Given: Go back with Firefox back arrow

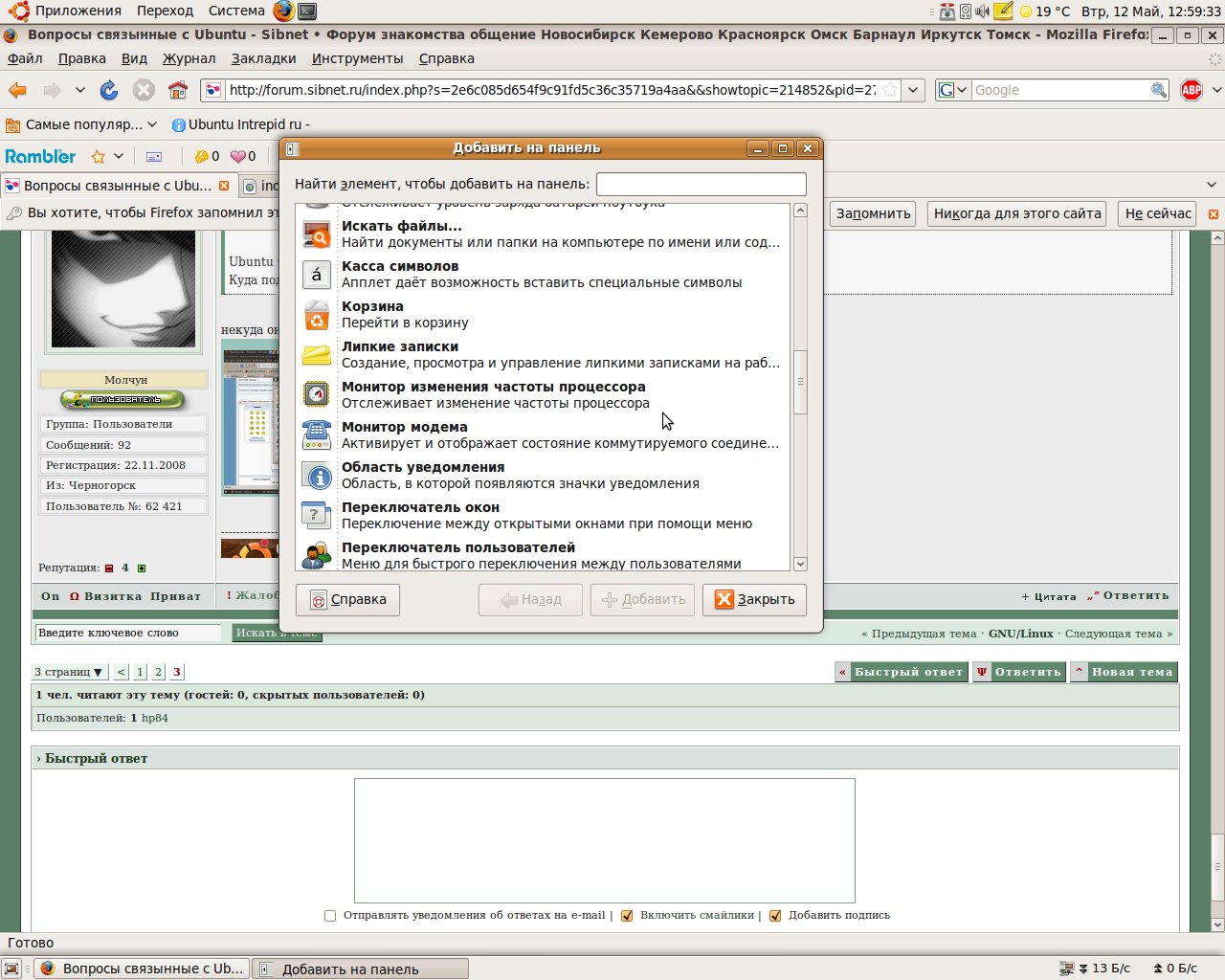Looking at the screenshot, I should point(18,90).
